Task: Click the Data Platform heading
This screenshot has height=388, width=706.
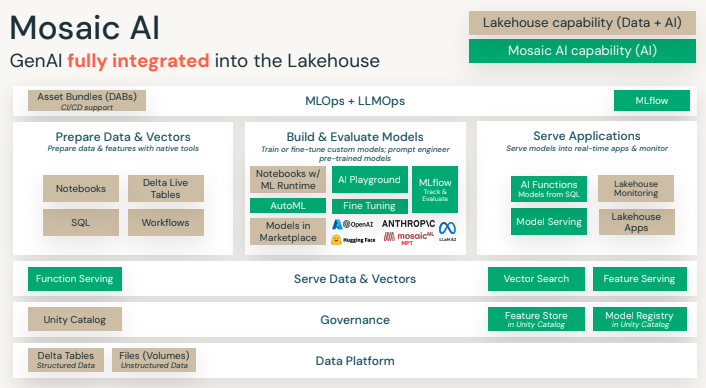Action: [355, 361]
